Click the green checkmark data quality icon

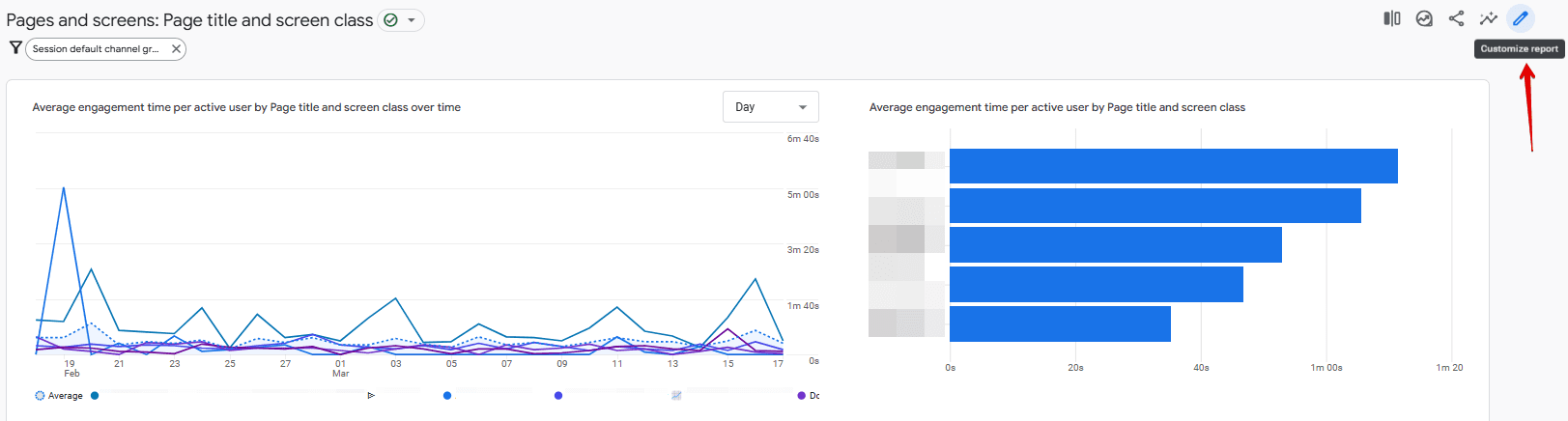pyautogui.click(x=390, y=20)
